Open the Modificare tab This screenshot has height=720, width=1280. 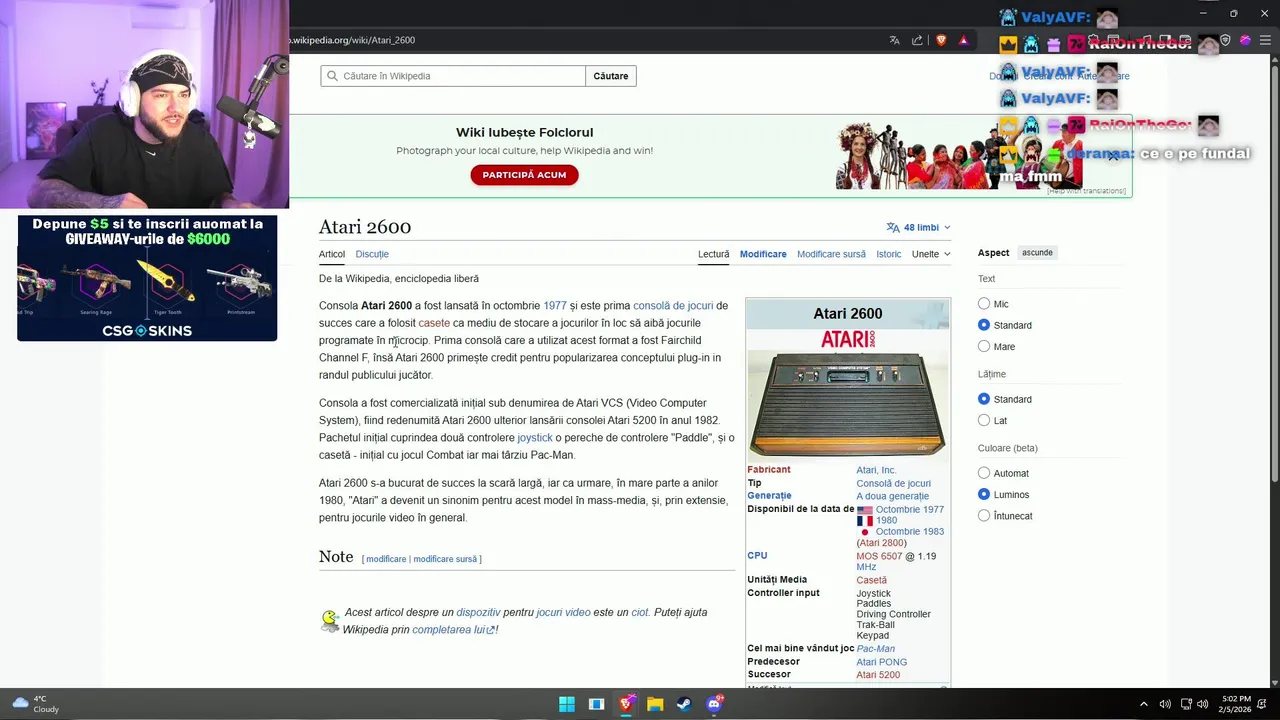763,254
